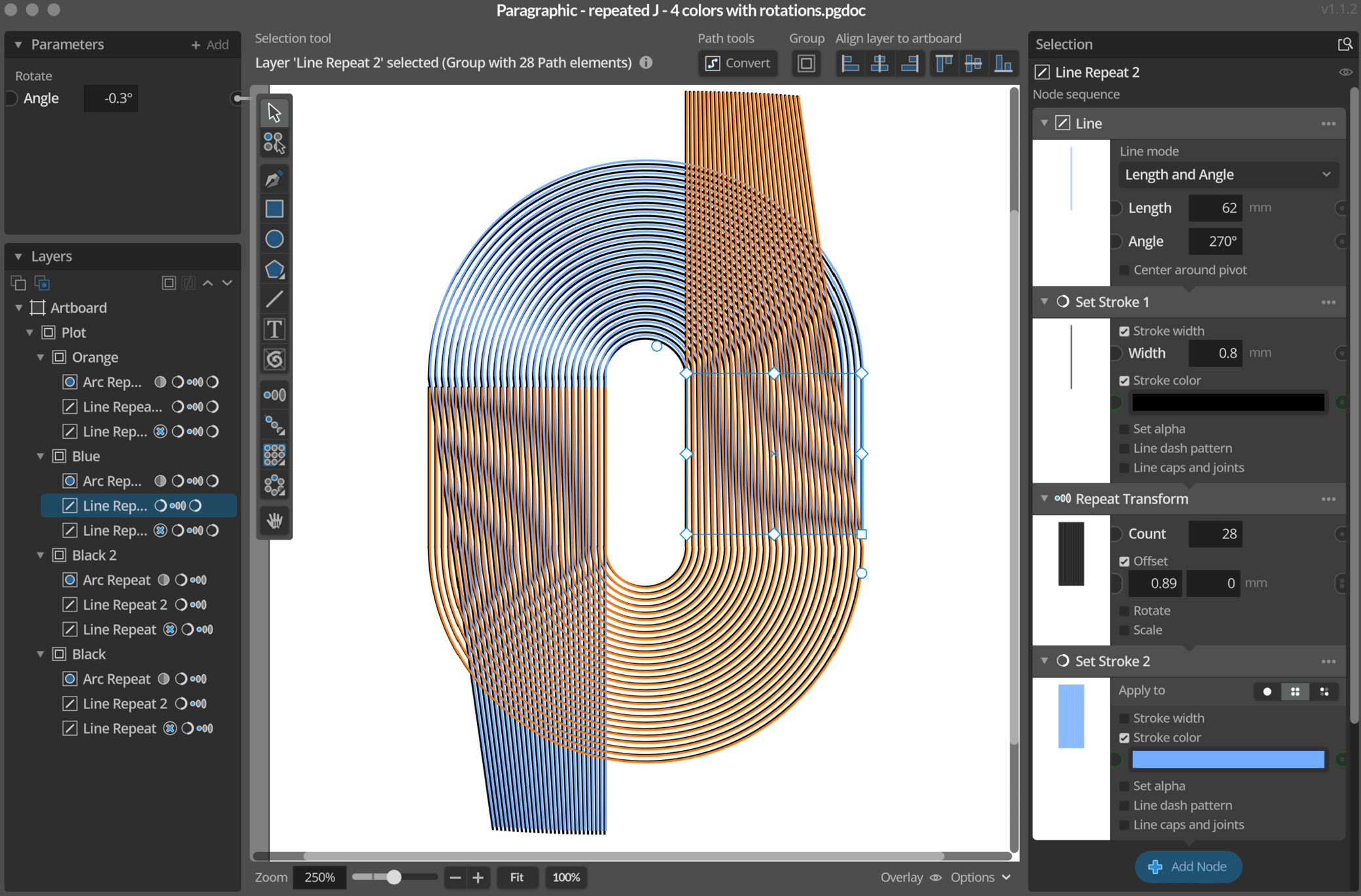Align layer to artboard horizontal center

tap(880, 63)
